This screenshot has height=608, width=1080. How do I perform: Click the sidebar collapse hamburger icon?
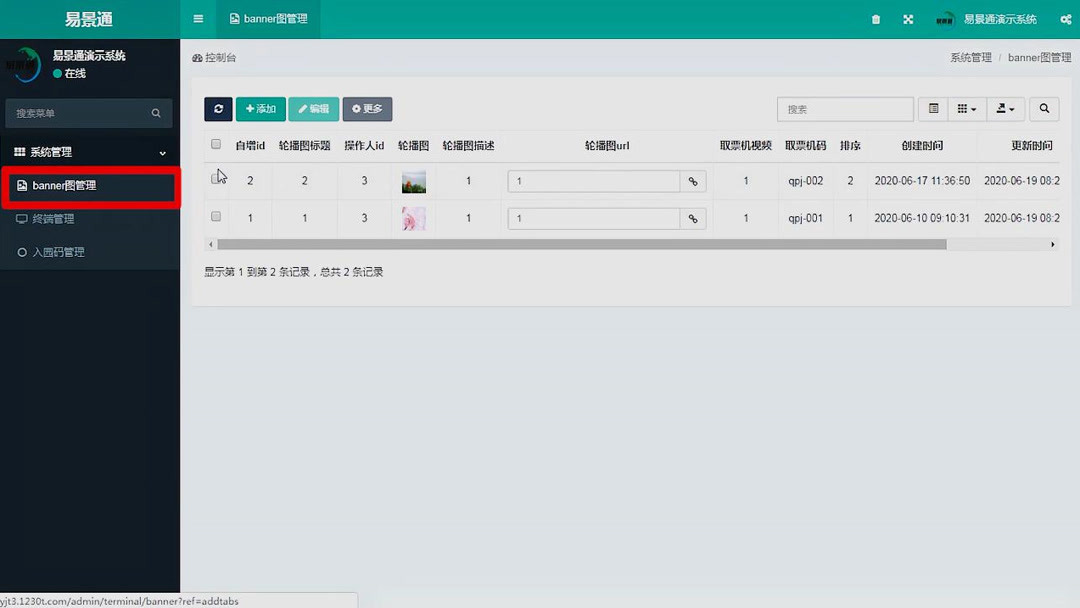197,19
